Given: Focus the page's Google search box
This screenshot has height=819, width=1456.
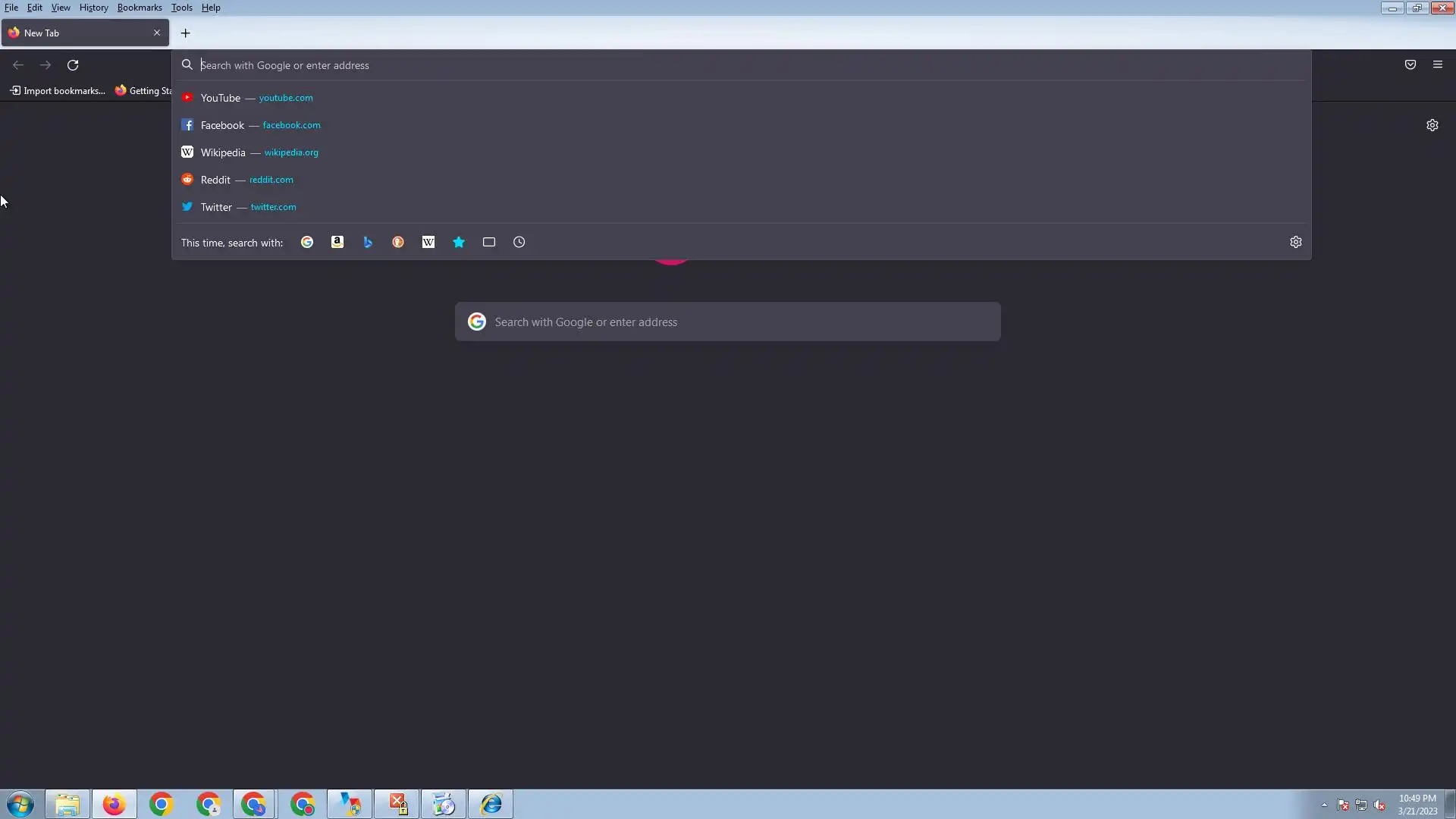Looking at the screenshot, I should pos(728,322).
